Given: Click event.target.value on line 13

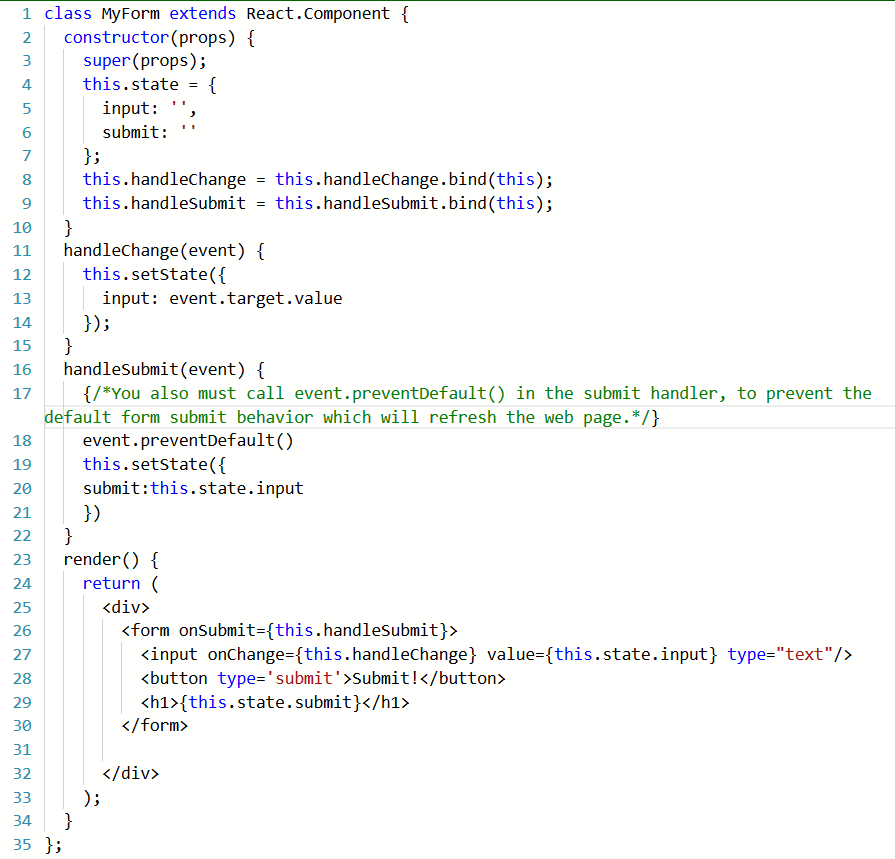Looking at the screenshot, I should 256,299.
